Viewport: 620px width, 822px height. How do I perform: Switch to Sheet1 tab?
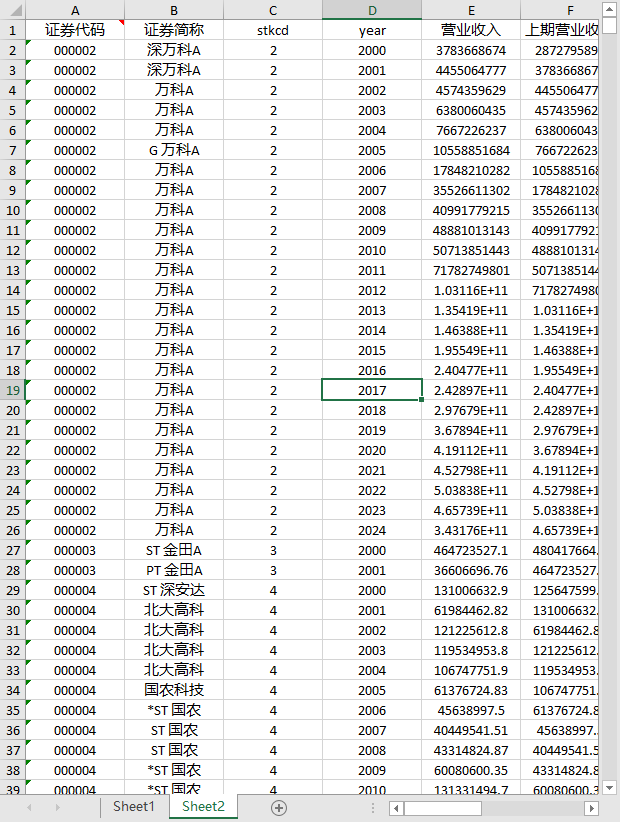pos(134,806)
